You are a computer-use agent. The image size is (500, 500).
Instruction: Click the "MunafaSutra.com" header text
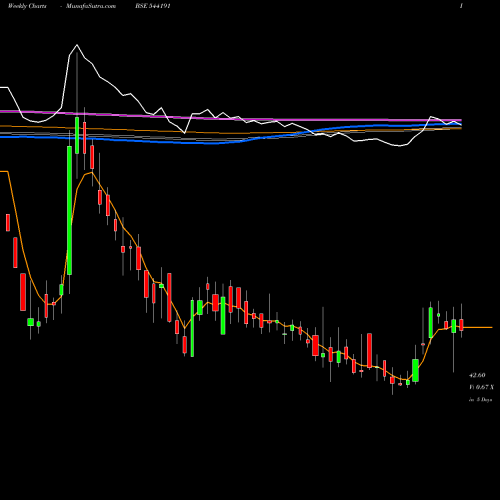(91, 6)
